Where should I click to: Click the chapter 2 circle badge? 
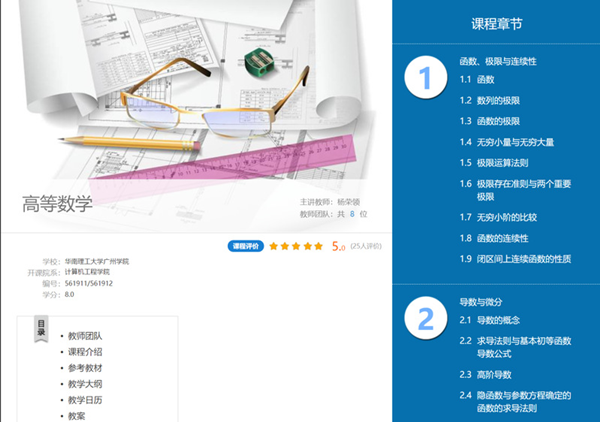click(425, 318)
